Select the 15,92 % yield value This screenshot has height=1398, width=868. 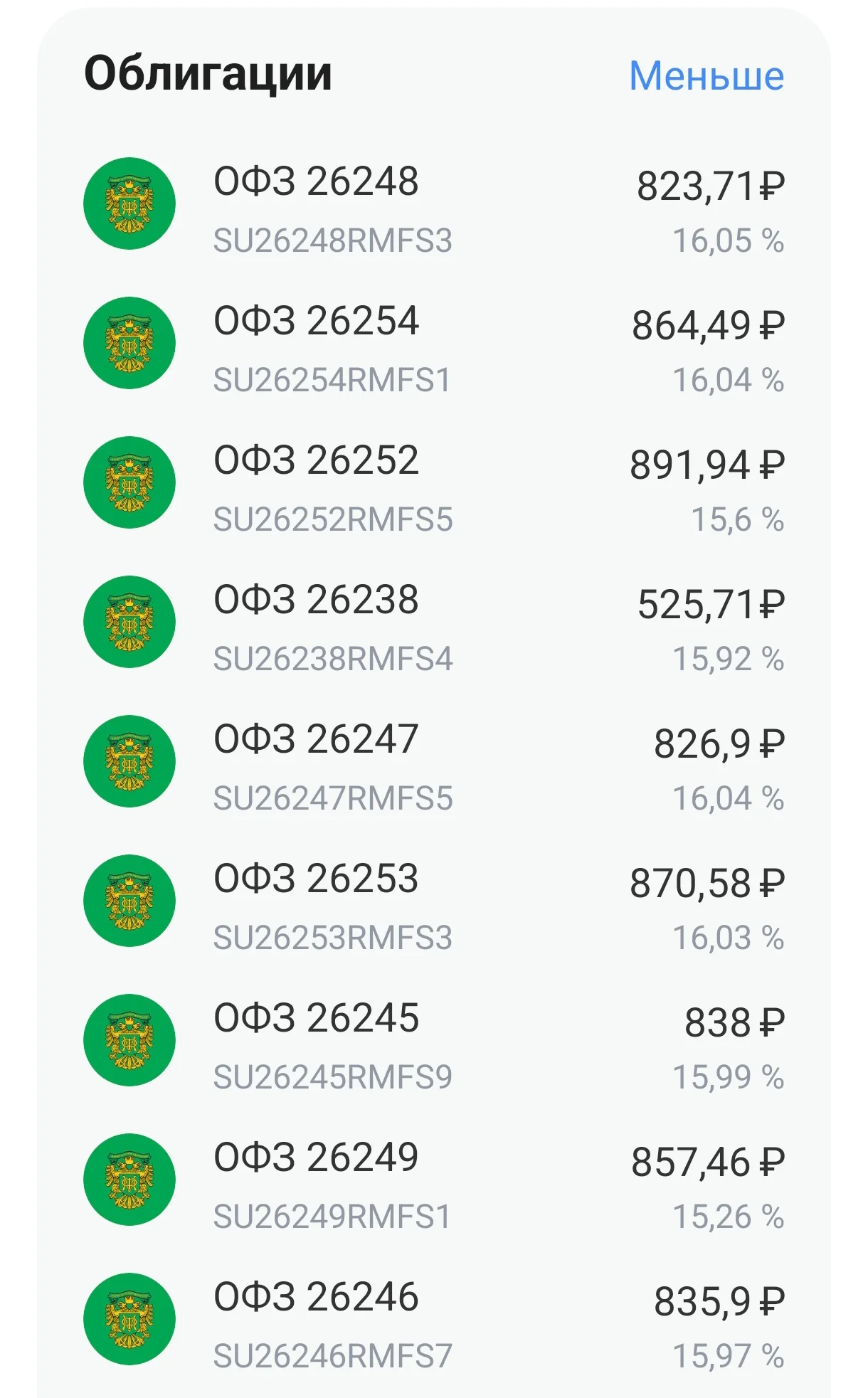coord(729,659)
